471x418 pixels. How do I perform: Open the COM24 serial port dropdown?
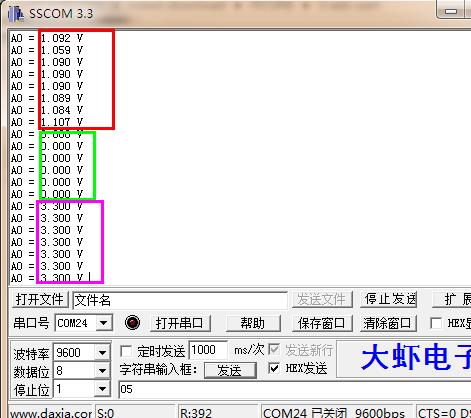104,323
